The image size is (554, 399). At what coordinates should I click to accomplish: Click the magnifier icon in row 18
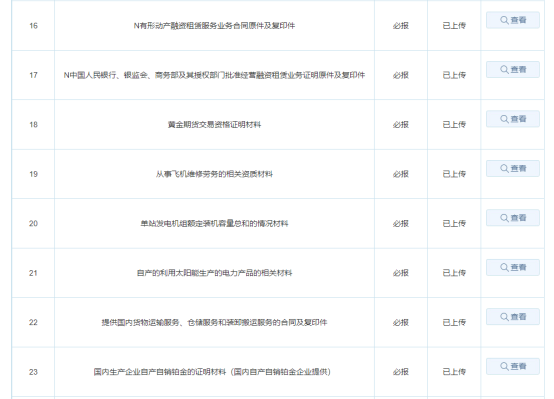click(504, 119)
